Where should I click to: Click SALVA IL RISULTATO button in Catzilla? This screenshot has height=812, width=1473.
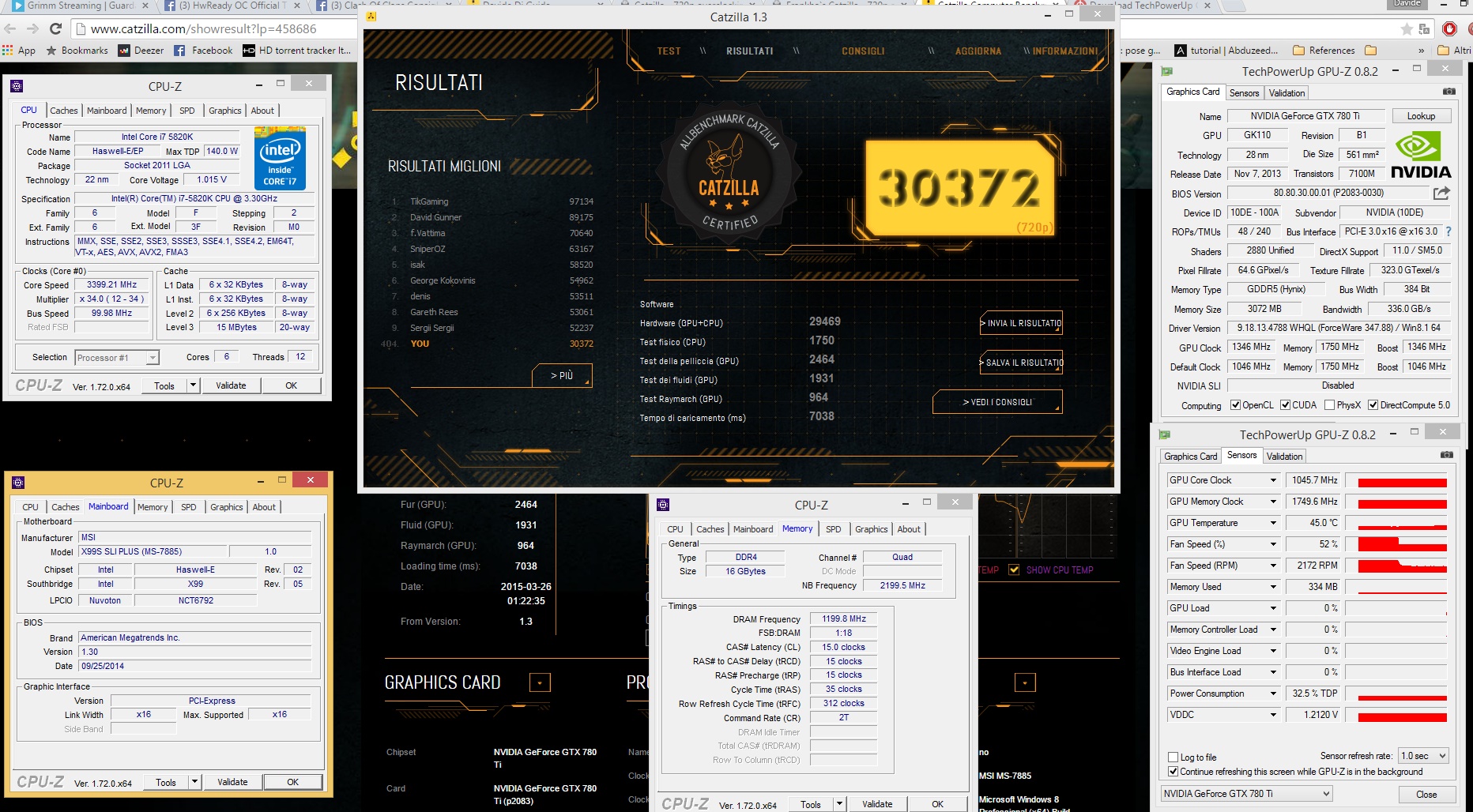point(1021,363)
